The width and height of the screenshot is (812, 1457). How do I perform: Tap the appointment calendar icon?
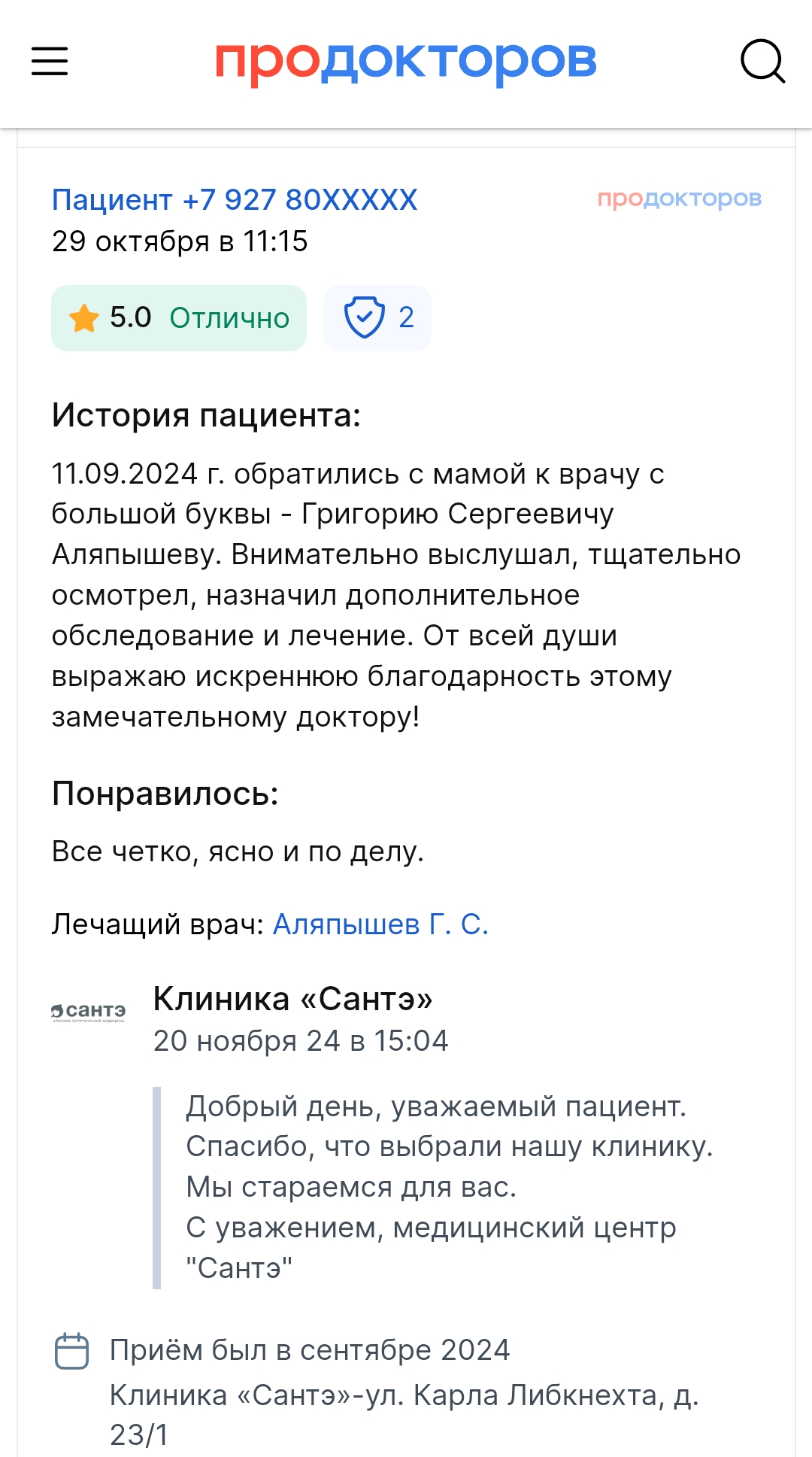(x=72, y=1351)
